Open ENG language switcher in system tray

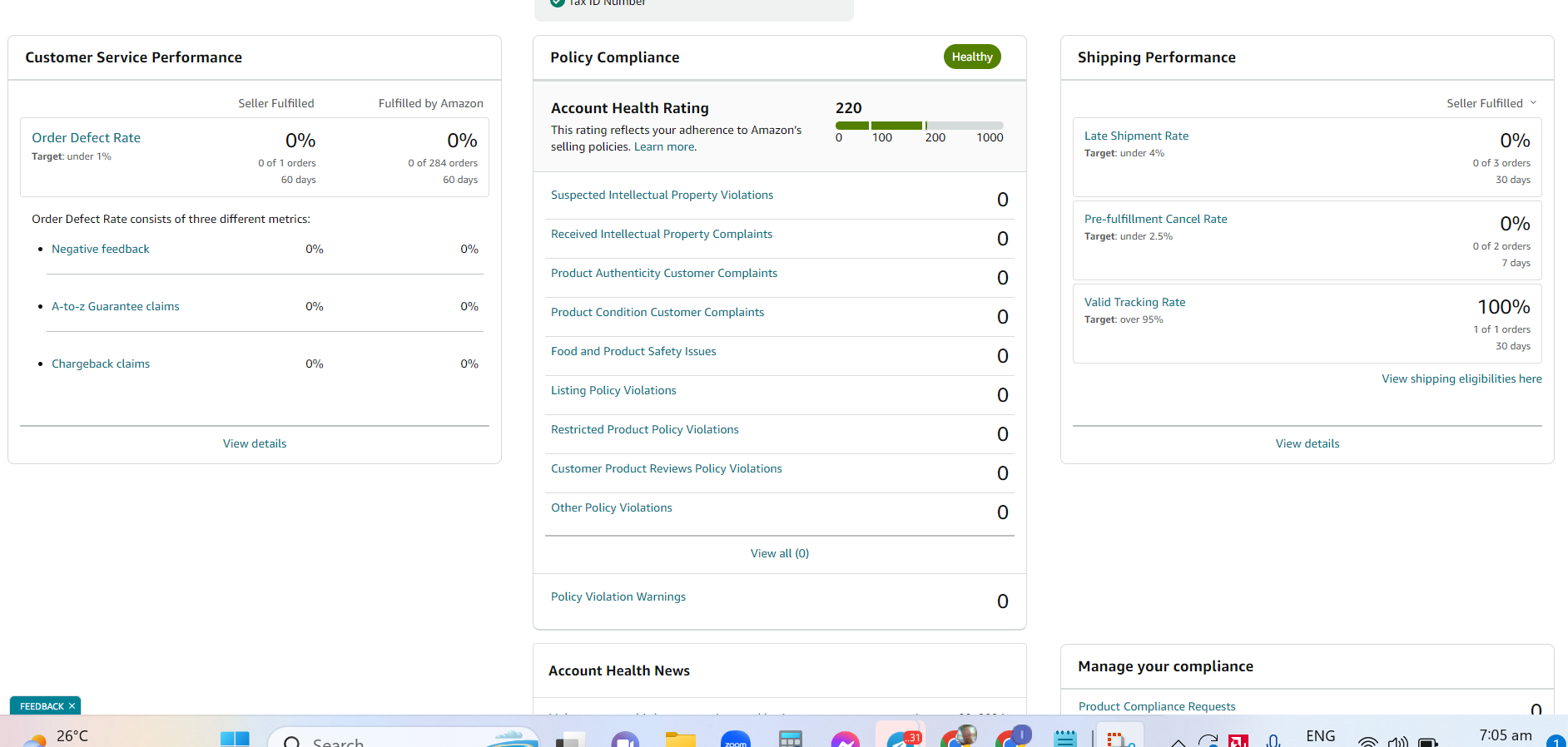tap(1321, 736)
